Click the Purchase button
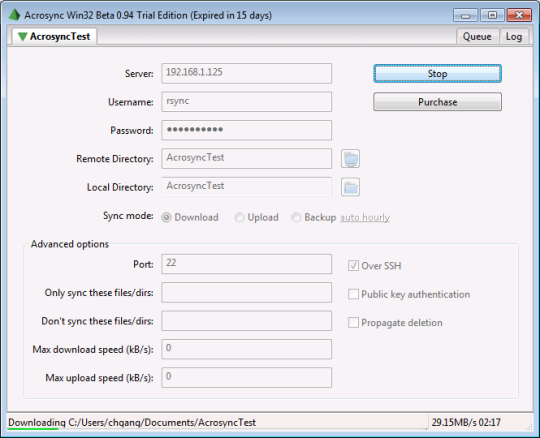Screen dimensions: 540x438 coord(437,102)
